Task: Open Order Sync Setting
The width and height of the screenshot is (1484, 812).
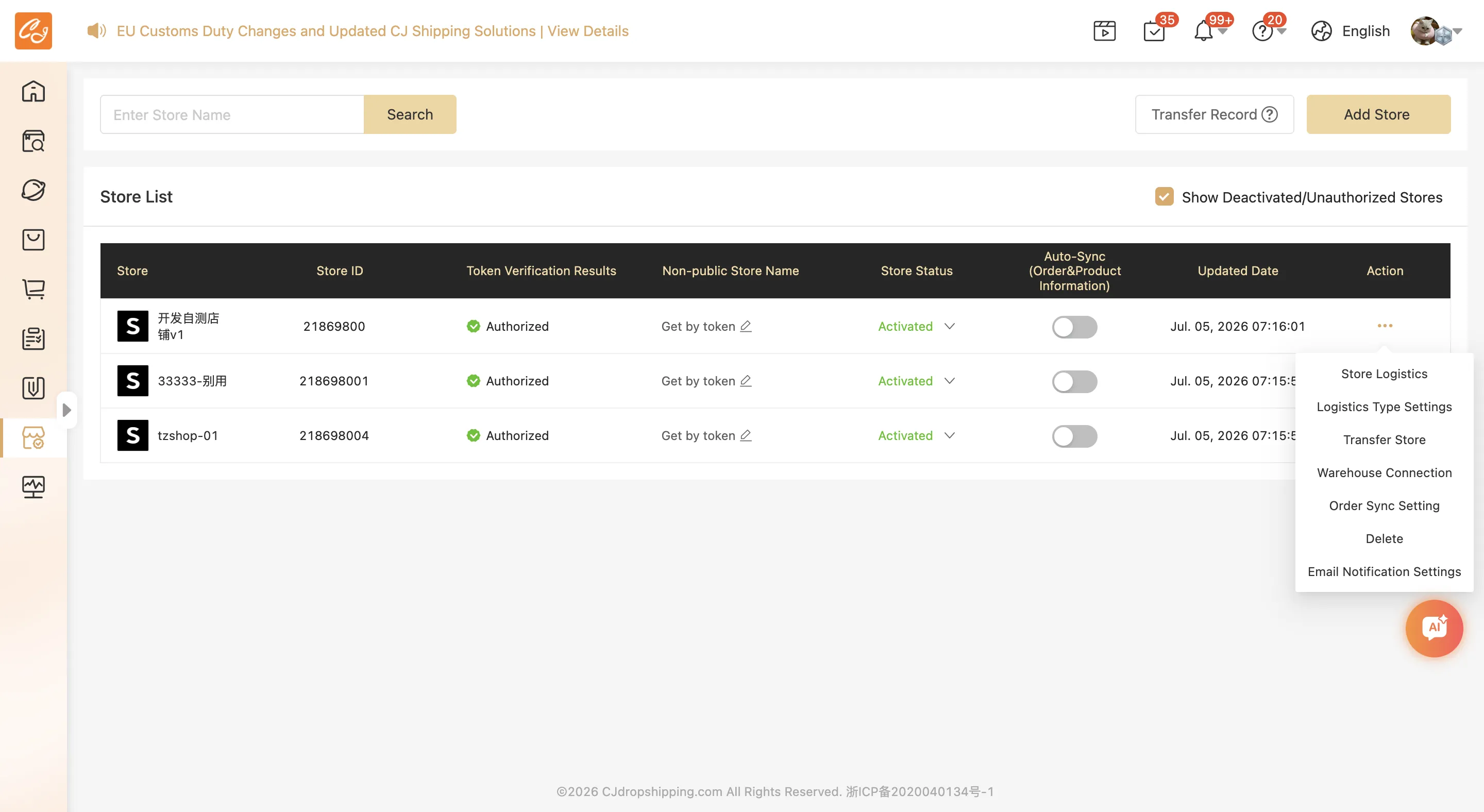Action: (x=1385, y=505)
